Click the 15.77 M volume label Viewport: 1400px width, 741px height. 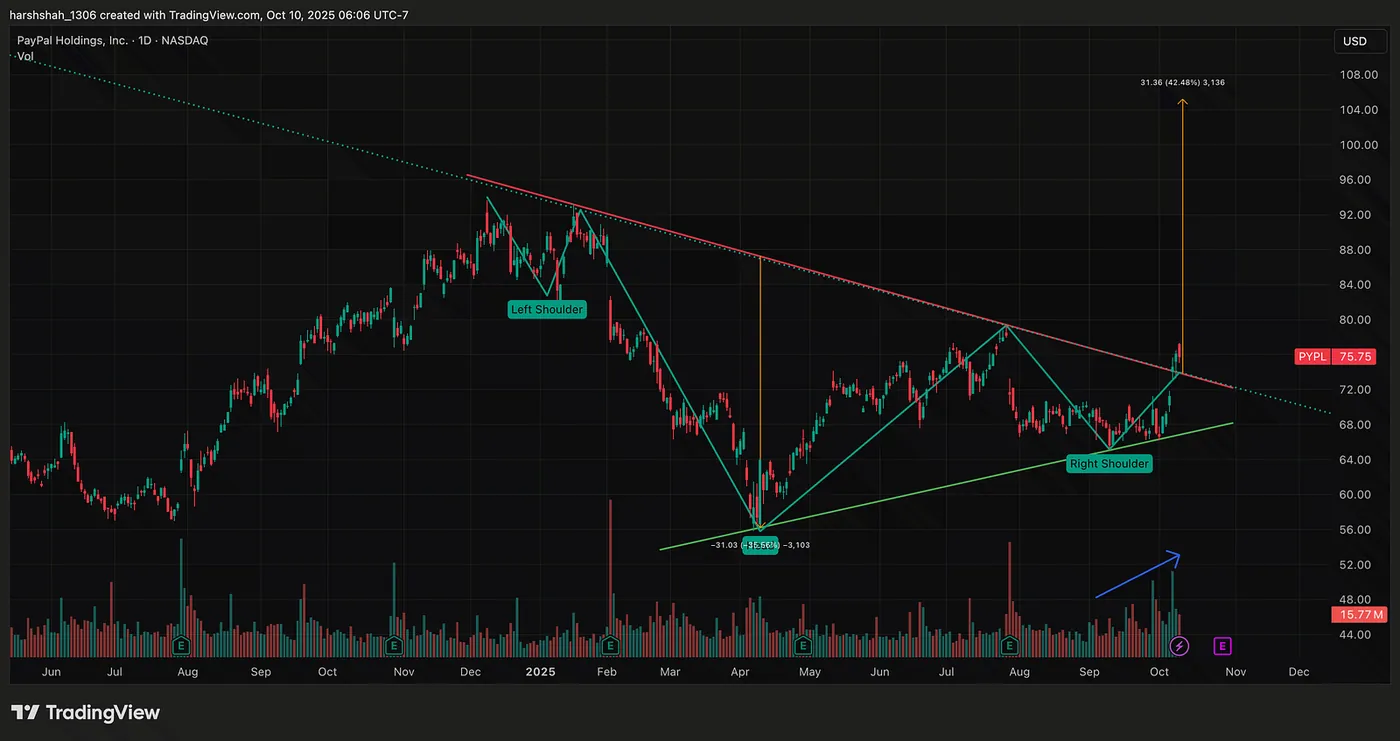coord(1360,615)
